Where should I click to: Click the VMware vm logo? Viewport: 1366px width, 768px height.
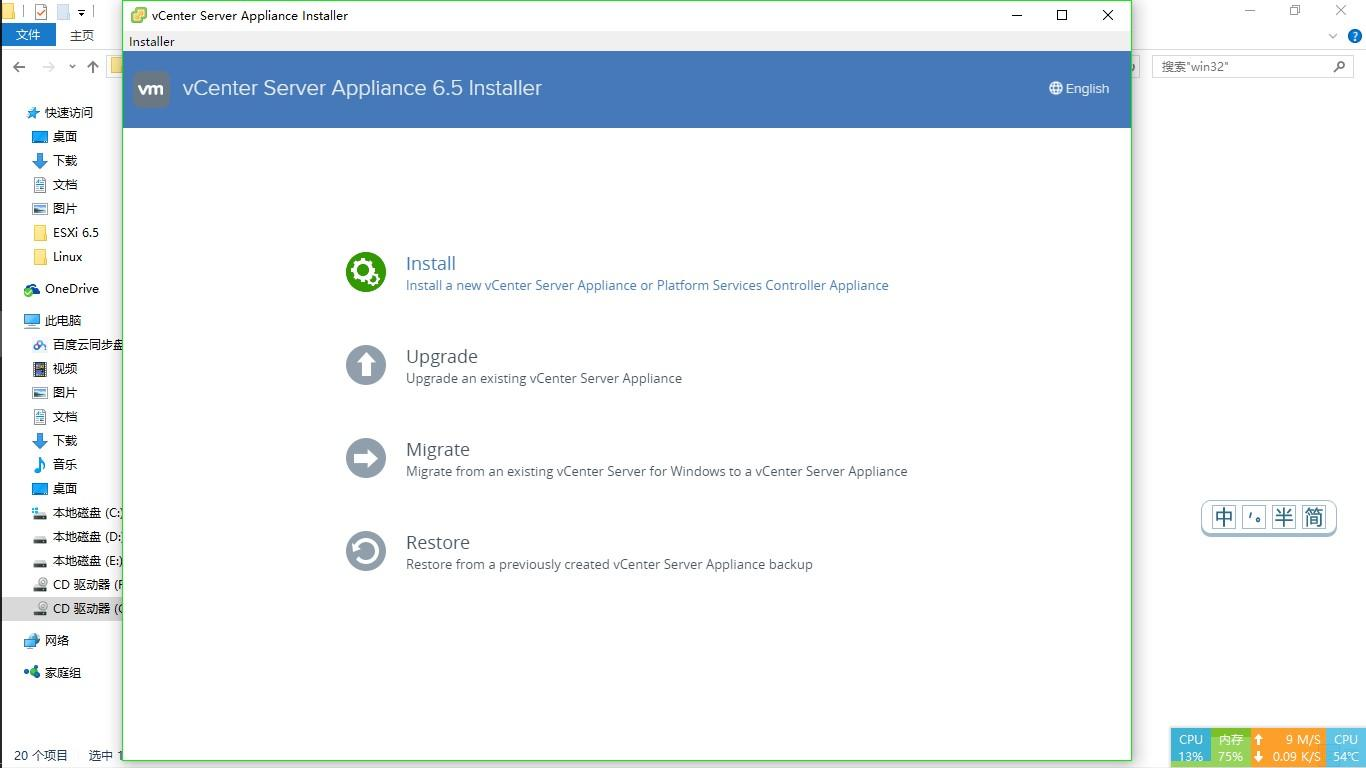pos(151,89)
